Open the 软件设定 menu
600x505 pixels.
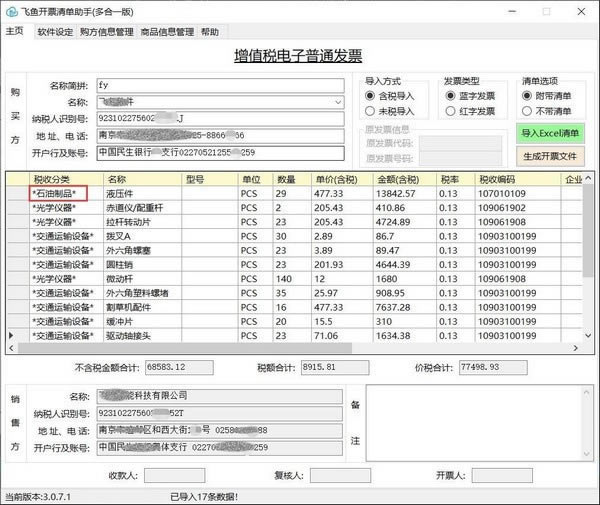click(55, 32)
